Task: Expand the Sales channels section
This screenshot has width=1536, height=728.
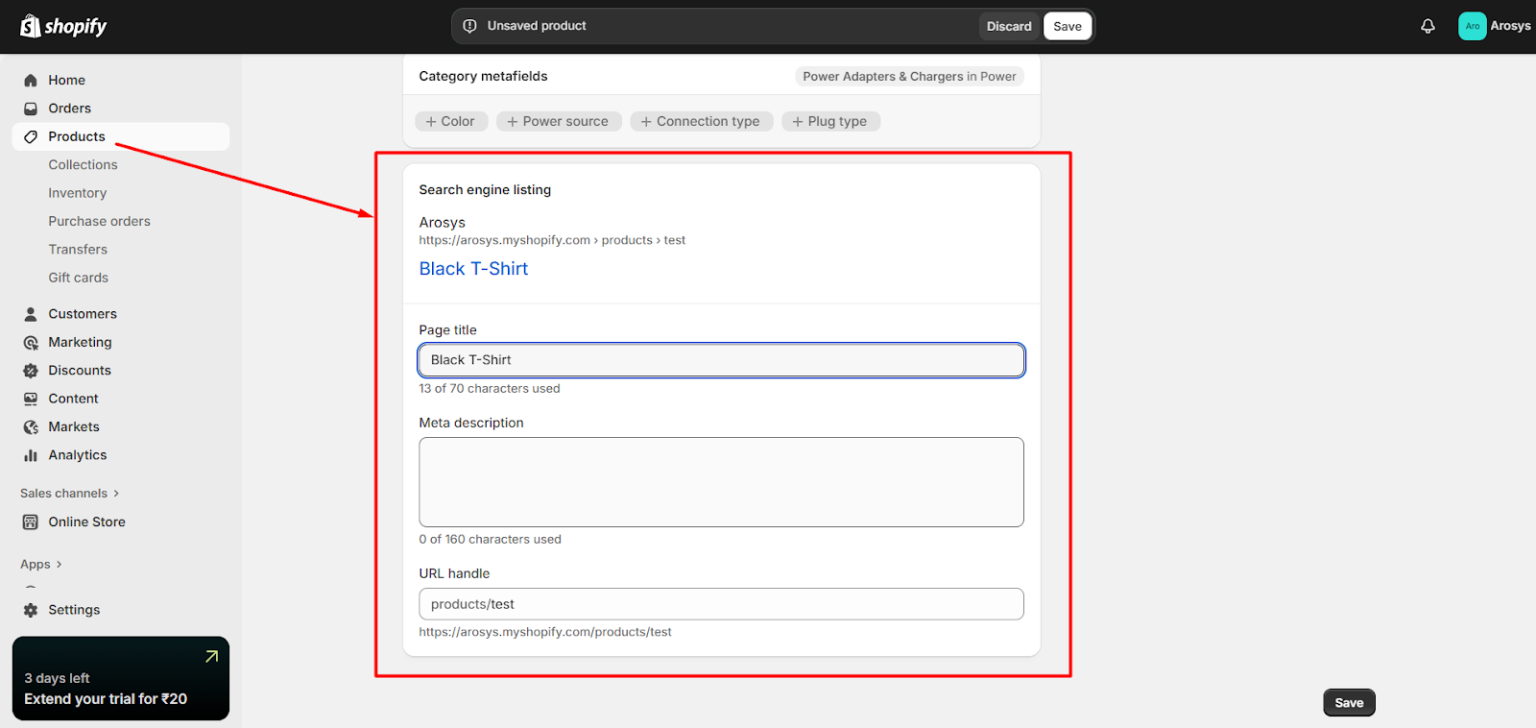Action: coord(116,493)
